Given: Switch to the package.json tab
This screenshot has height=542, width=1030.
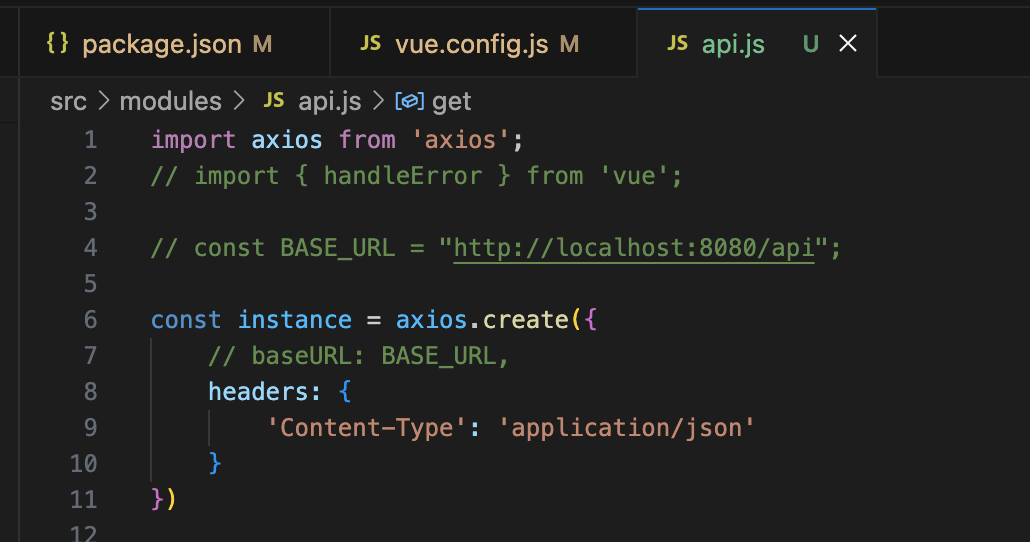Looking at the screenshot, I should tap(174, 44).
